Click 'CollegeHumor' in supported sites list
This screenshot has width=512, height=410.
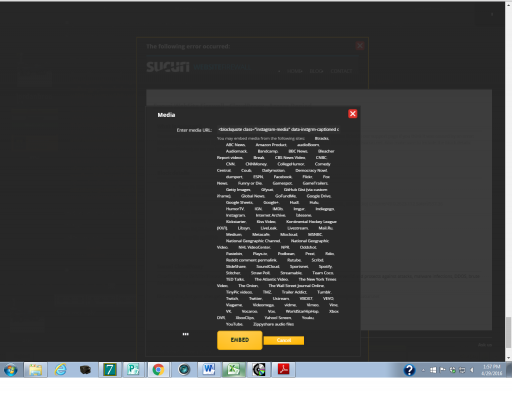pos(291,164)
